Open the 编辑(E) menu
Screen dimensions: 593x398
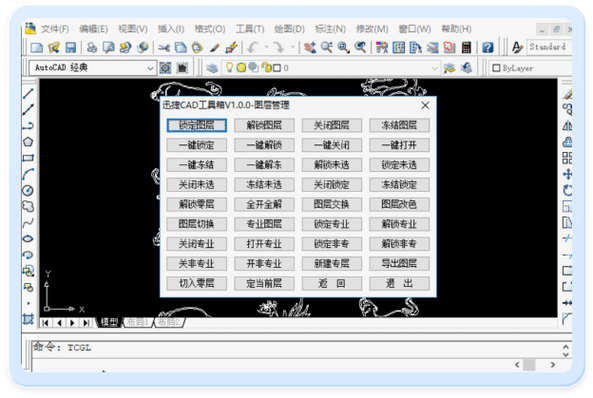coord(94,29)
